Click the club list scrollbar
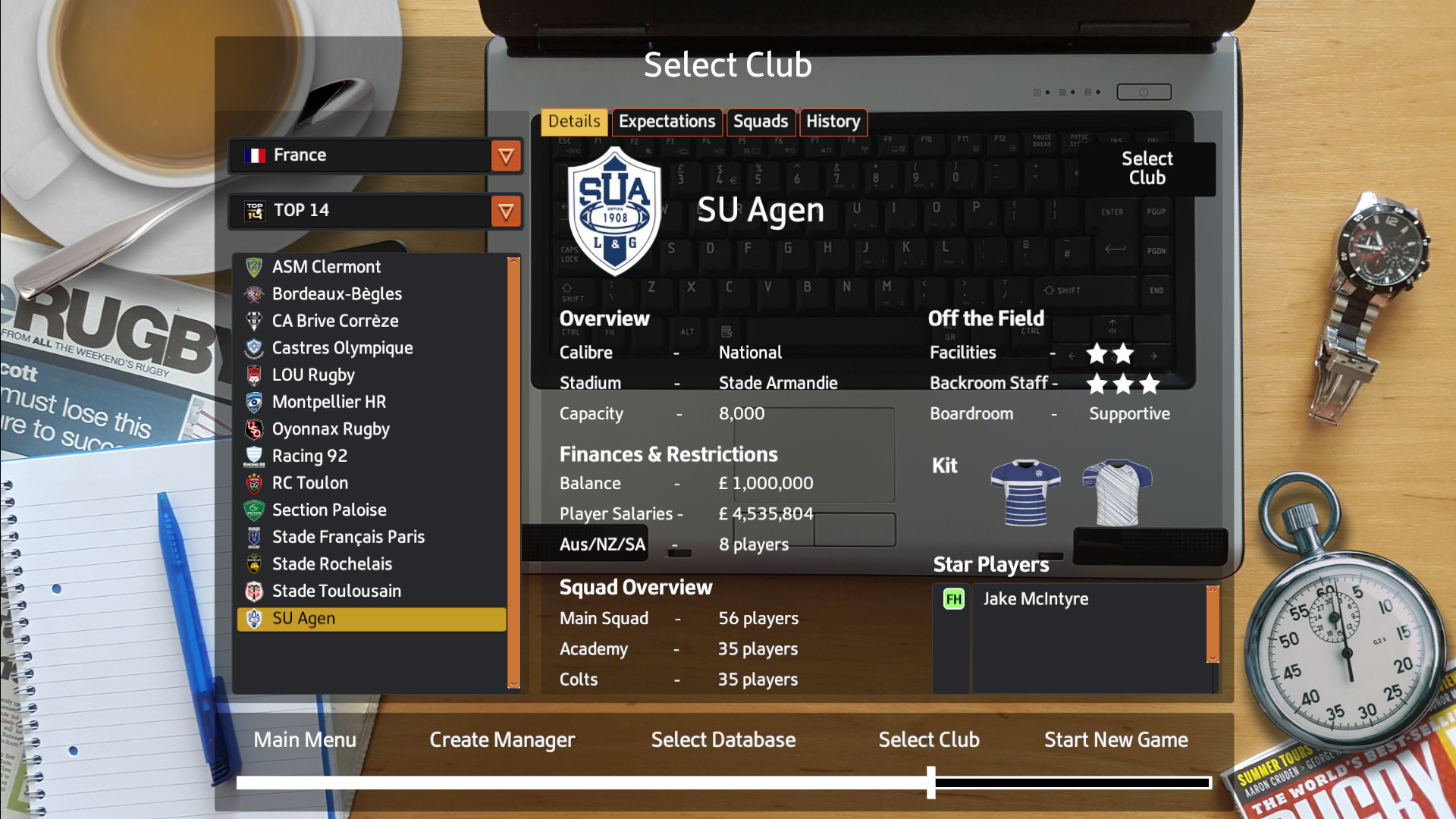1456x819 pixels. point(513,470)
